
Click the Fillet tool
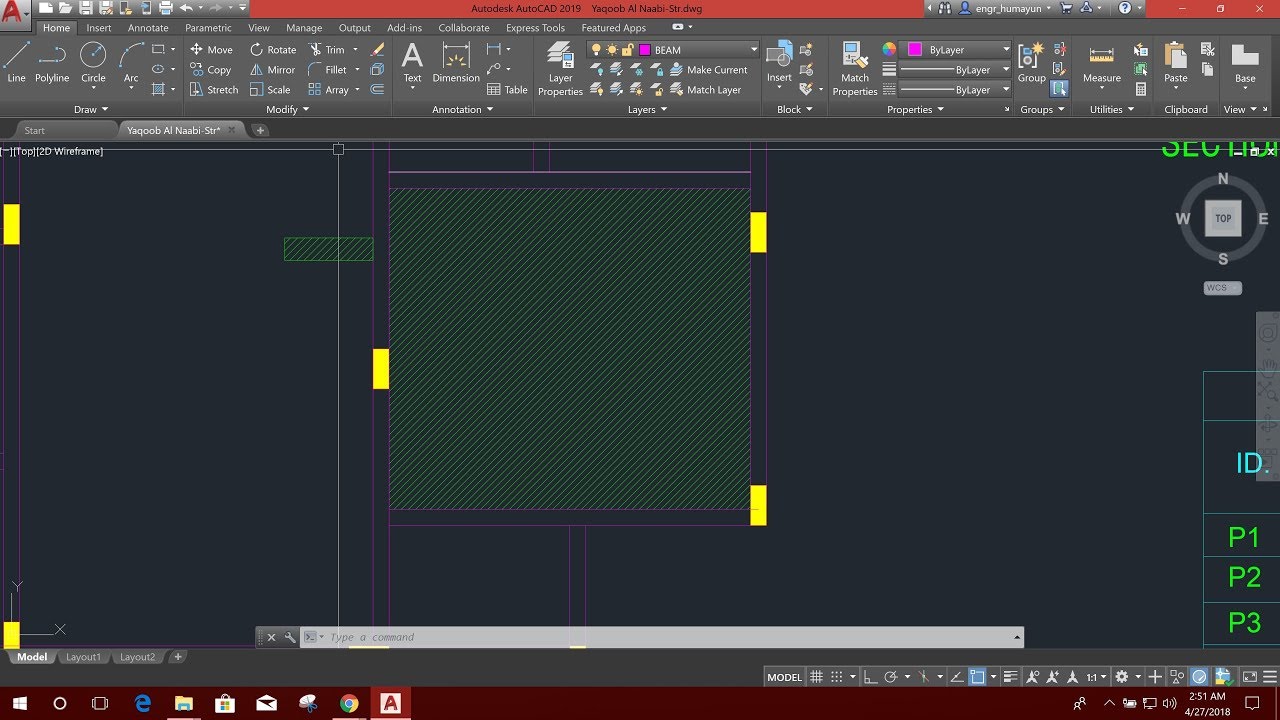[x=328, y=70]
